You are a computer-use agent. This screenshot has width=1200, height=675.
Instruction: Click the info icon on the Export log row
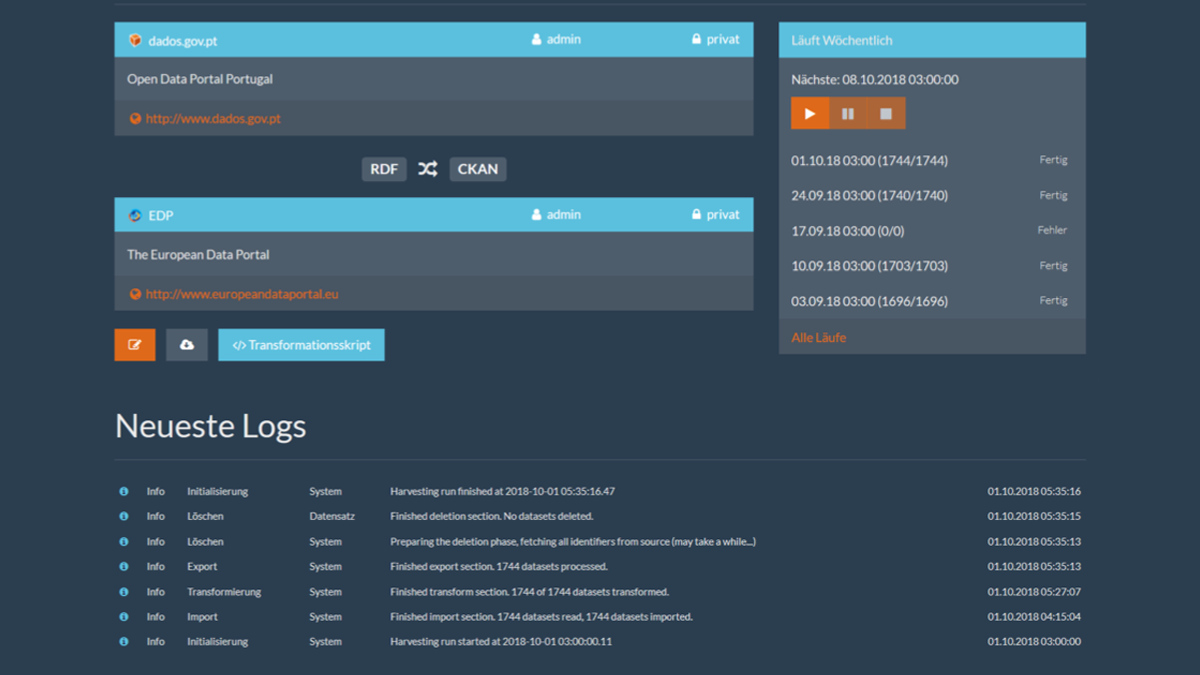123,566
